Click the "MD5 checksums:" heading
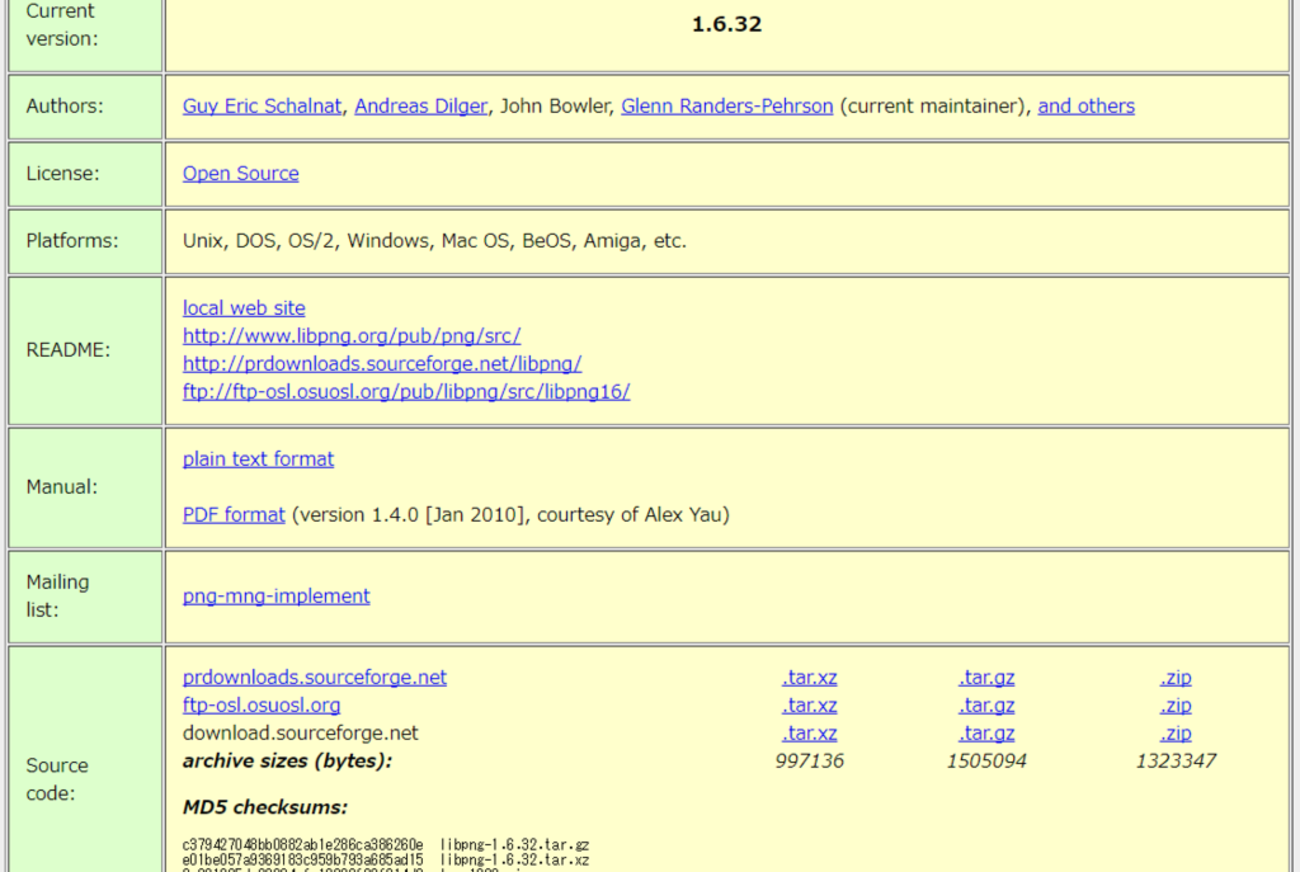The image size is (1300, 872). click(265, 807)
